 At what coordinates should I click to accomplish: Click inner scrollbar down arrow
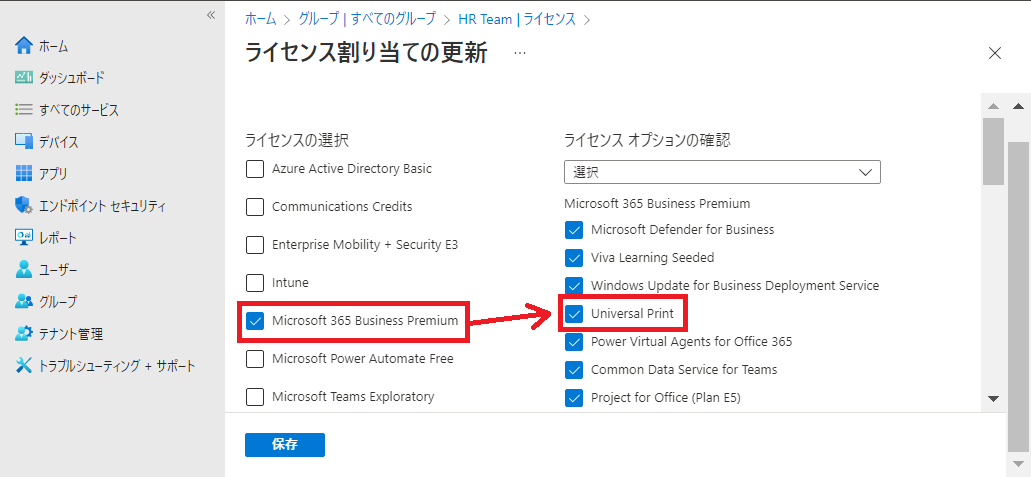(x=994, y=399)
